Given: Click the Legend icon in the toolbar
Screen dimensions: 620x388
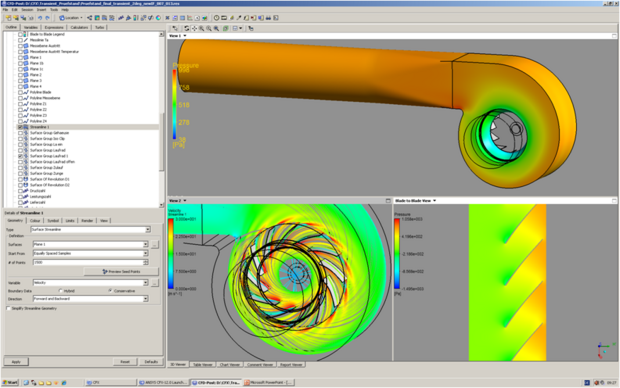Looking at the screenshot, I should pos(135,18).
